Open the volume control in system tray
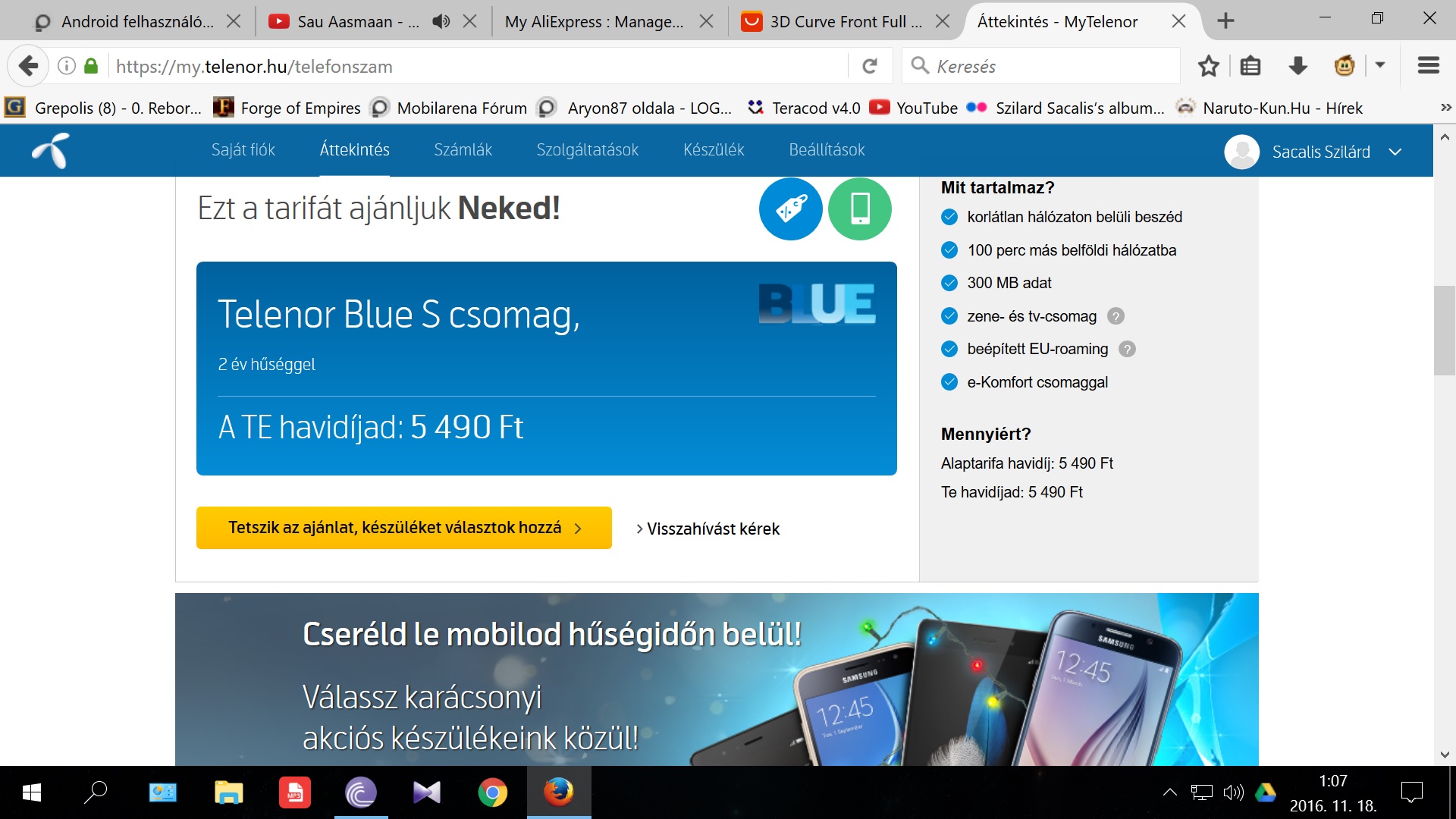 pyautogui.click(x=1233, y=792)
